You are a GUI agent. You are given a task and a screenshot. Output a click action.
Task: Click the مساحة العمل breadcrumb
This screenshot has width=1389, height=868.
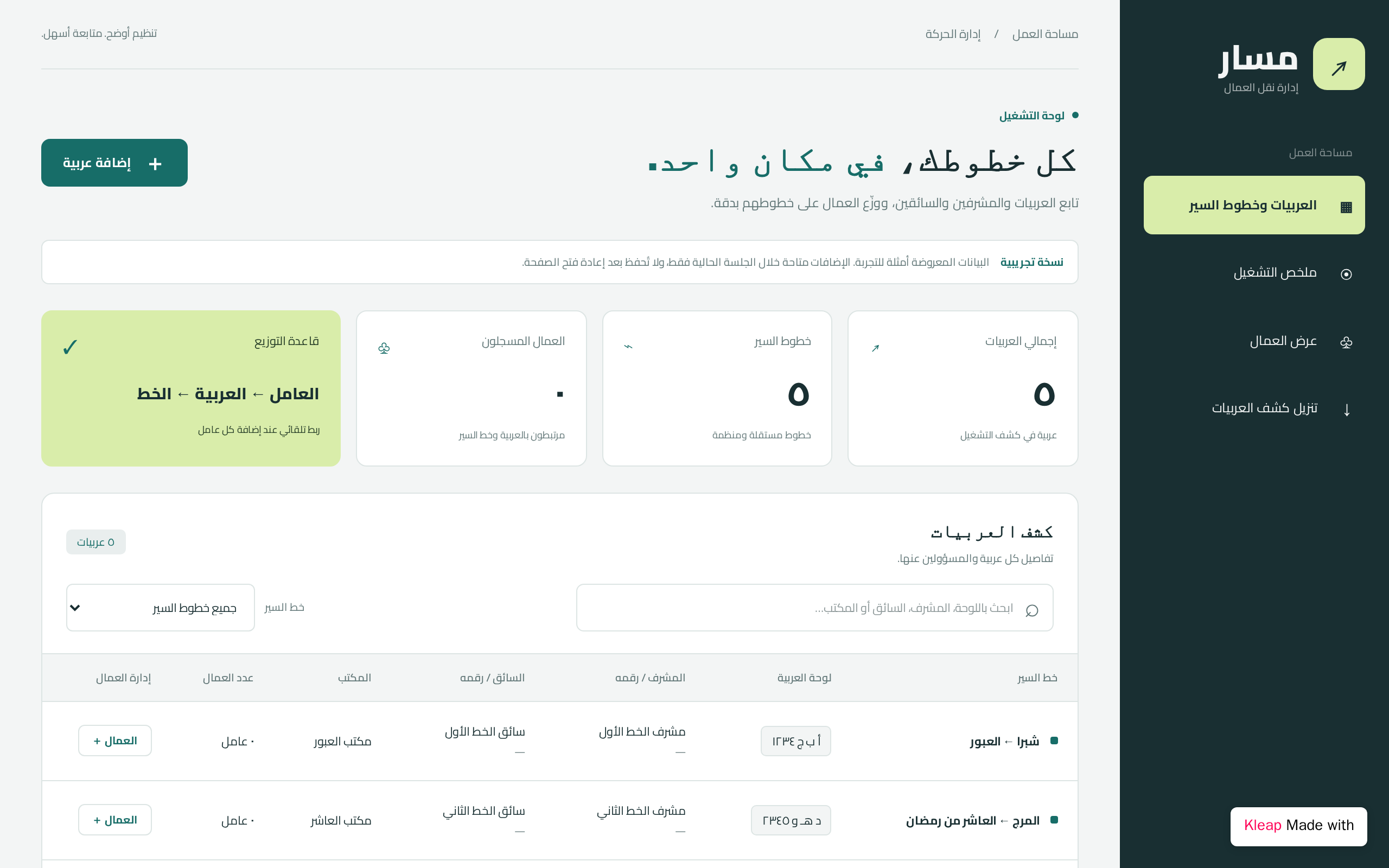(1044, 34)
